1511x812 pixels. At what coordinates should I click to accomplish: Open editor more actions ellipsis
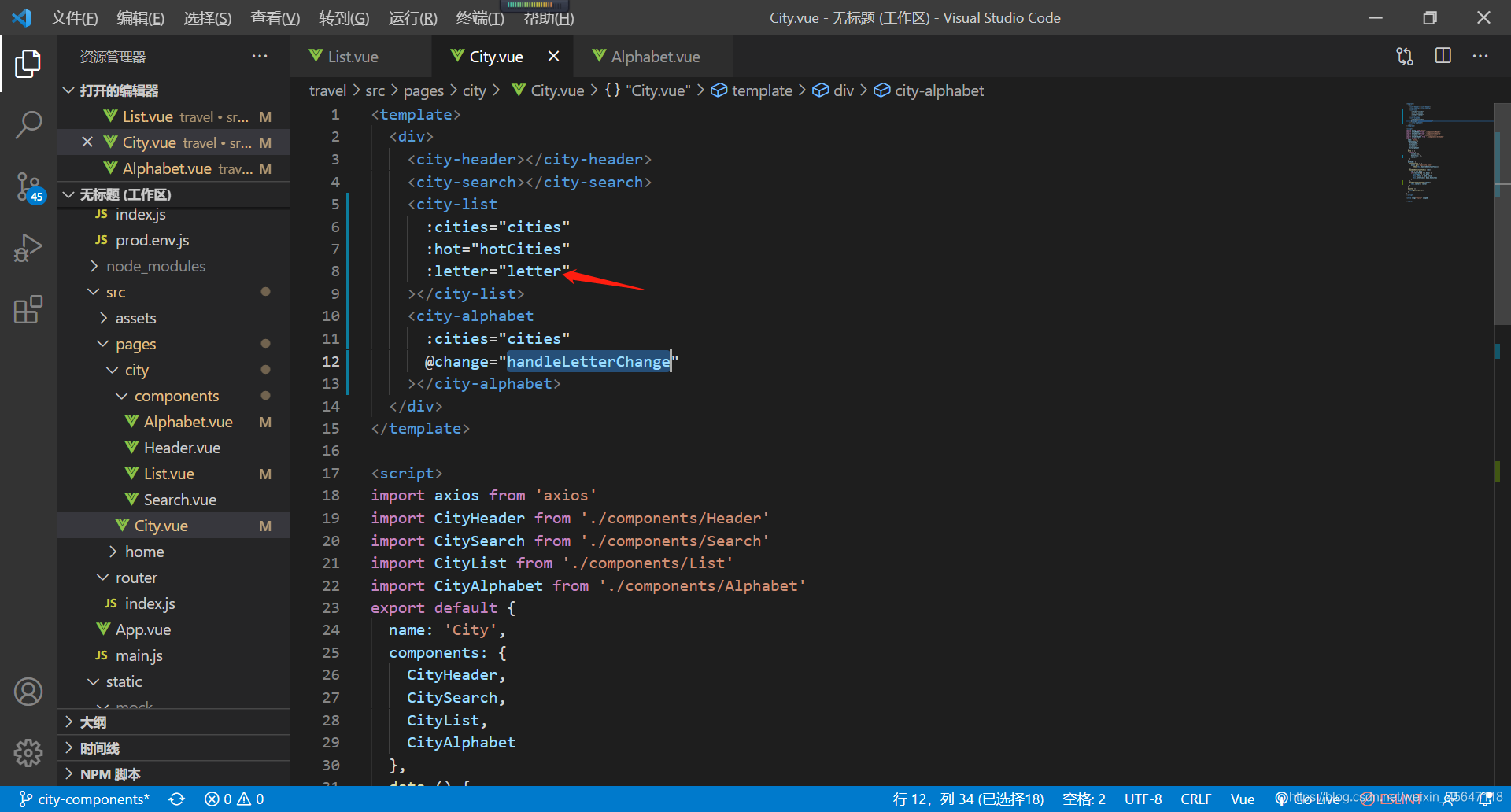[x=1480, y=57]
